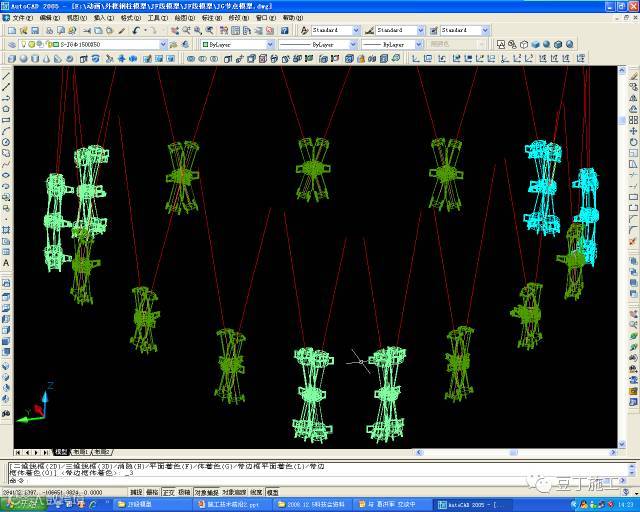Click the green ByLayer color swatch

pyautogui.click(x=206, y=45)
